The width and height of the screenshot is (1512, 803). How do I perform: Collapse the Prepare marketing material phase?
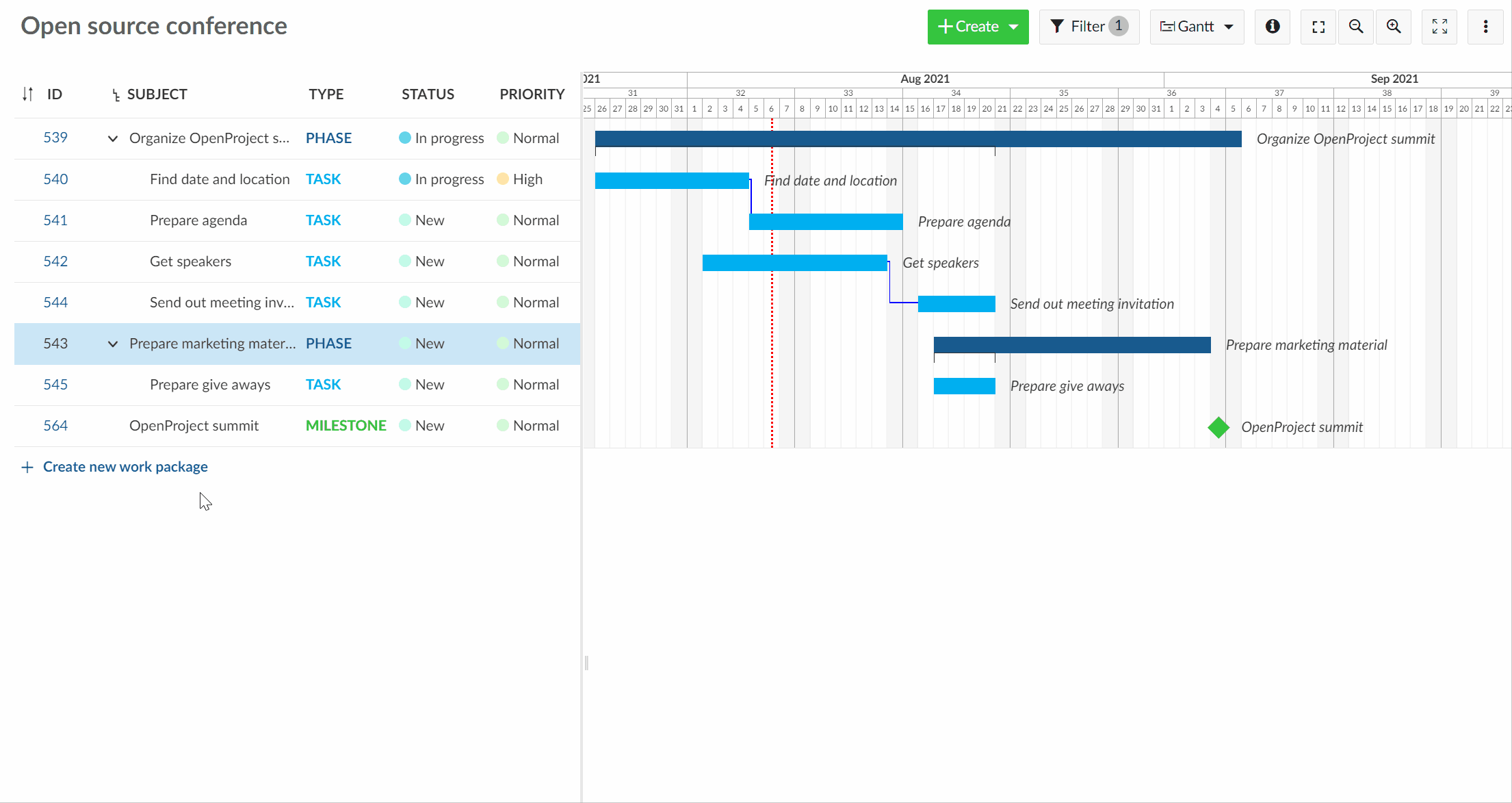(112, 344)
